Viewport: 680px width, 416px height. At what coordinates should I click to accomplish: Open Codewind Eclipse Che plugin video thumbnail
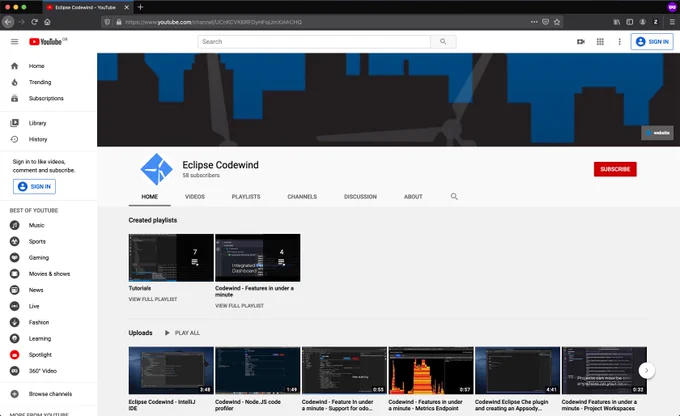tap(517, 370)
